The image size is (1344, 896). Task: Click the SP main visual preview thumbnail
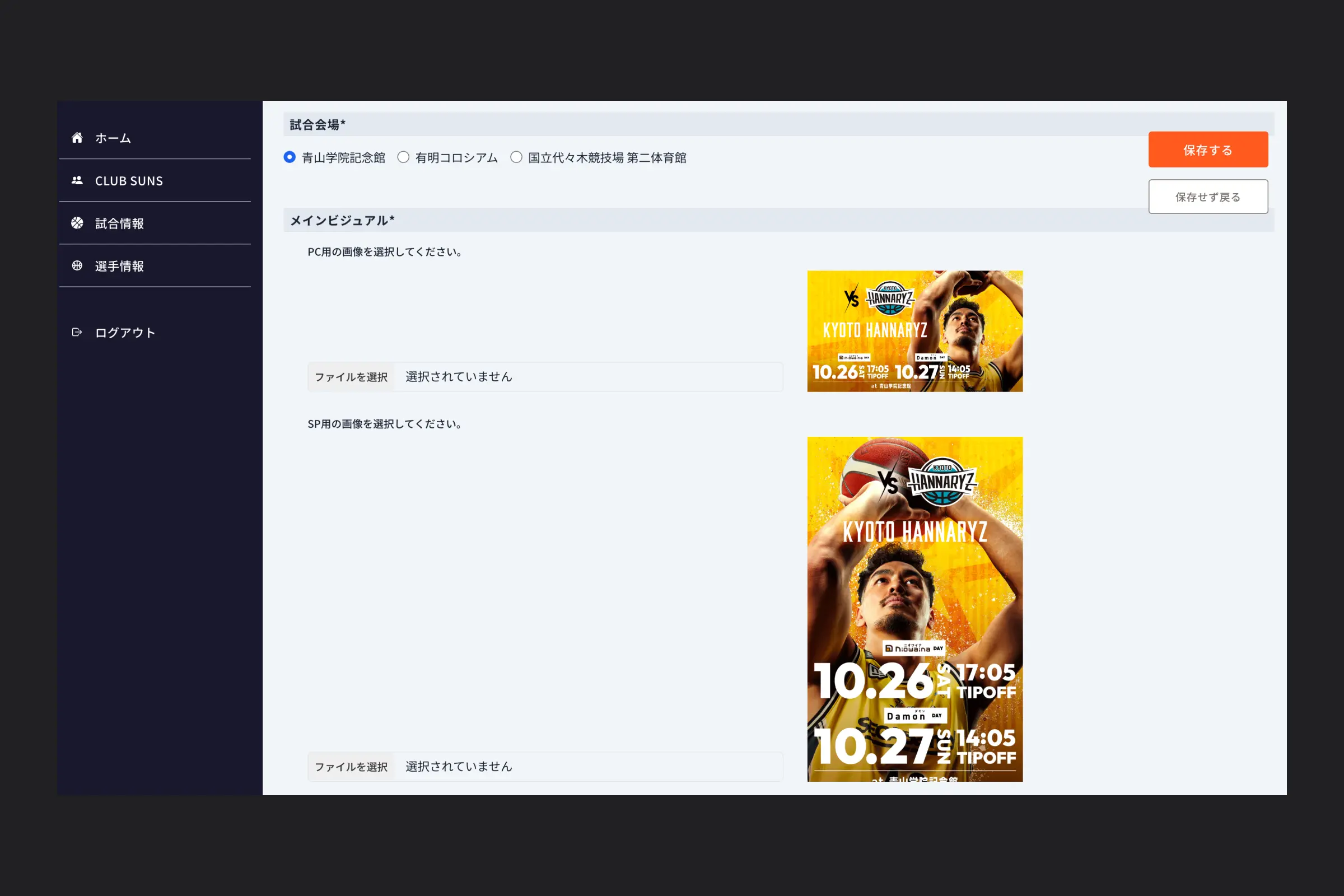point(915,609)
